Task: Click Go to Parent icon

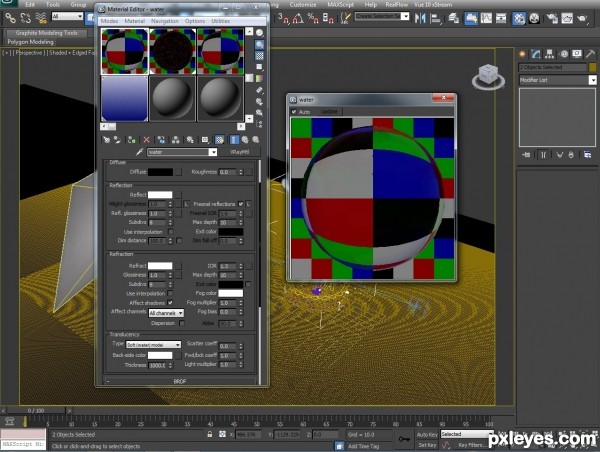Action: pos(245,140)
